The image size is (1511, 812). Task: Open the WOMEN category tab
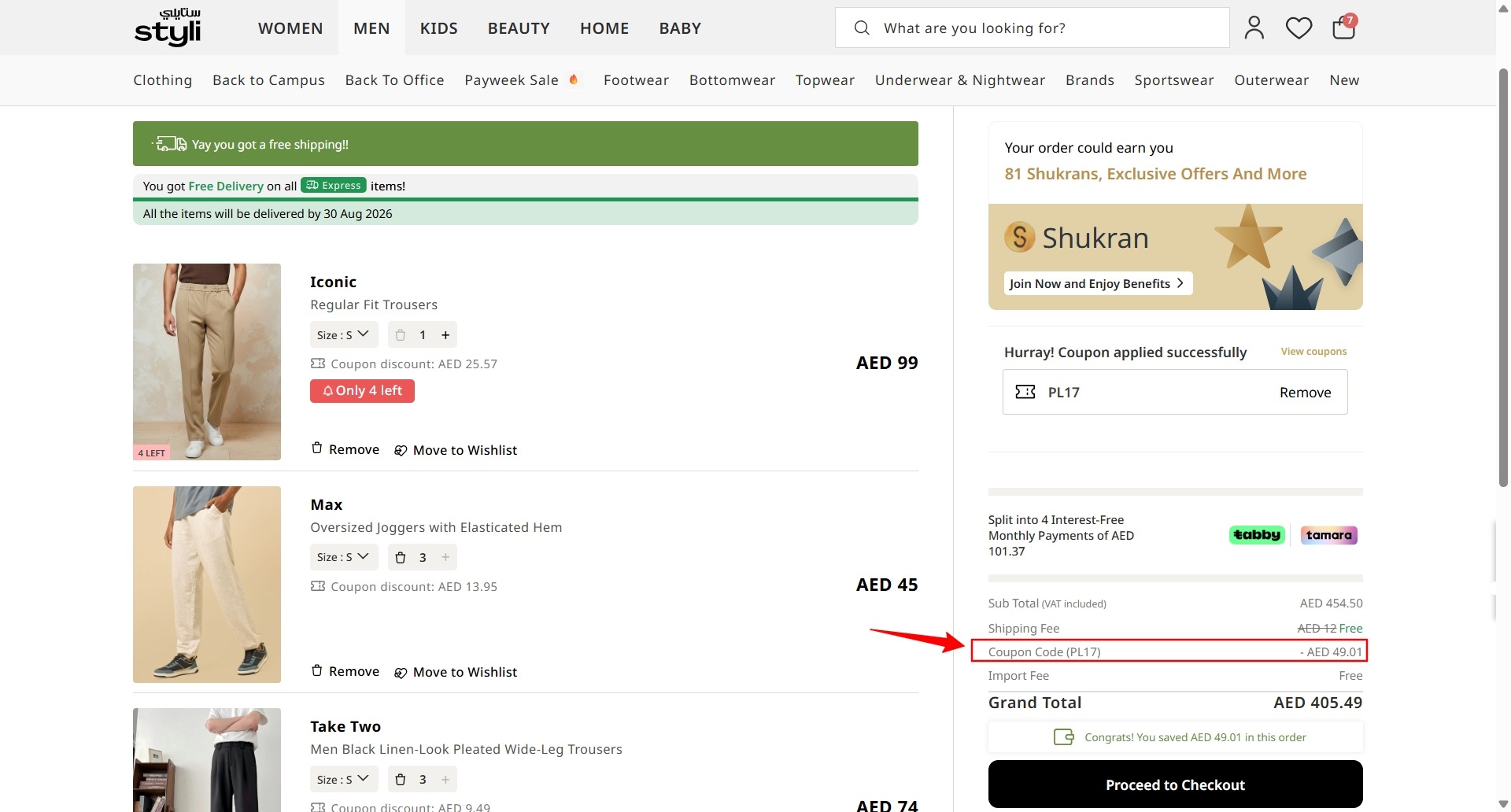(290, 28)
